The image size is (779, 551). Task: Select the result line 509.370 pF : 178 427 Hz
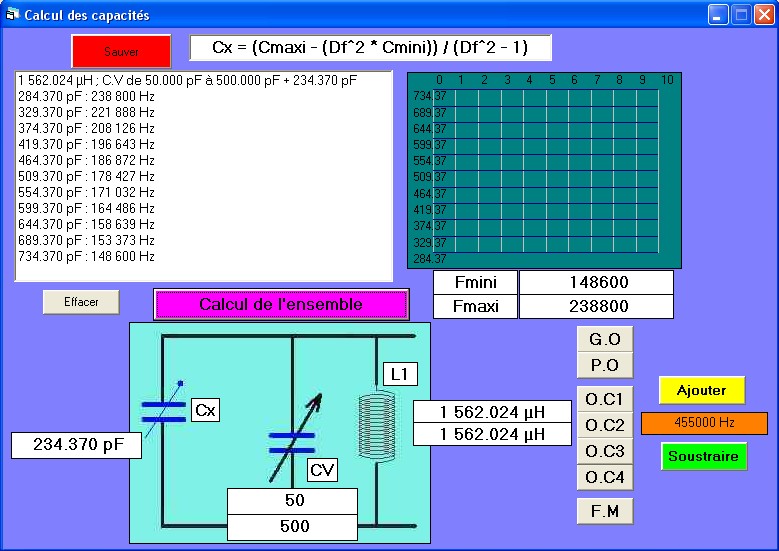(x=86, y=176)
